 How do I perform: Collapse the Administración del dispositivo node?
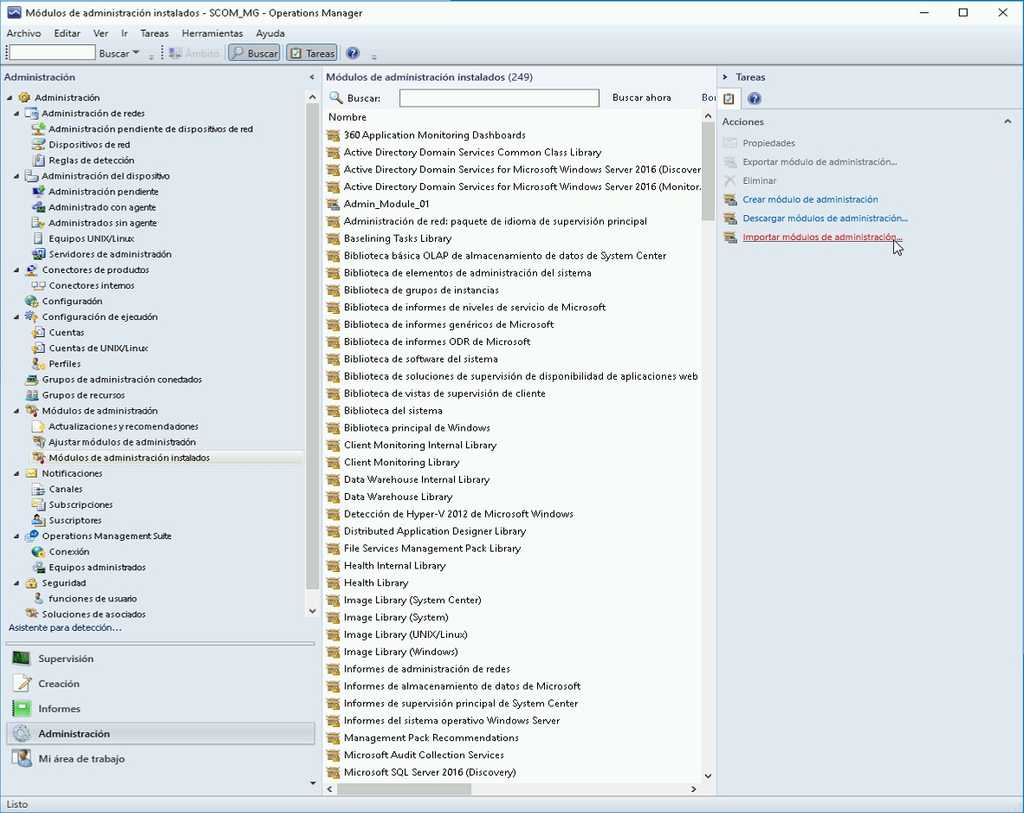(17, 176)
